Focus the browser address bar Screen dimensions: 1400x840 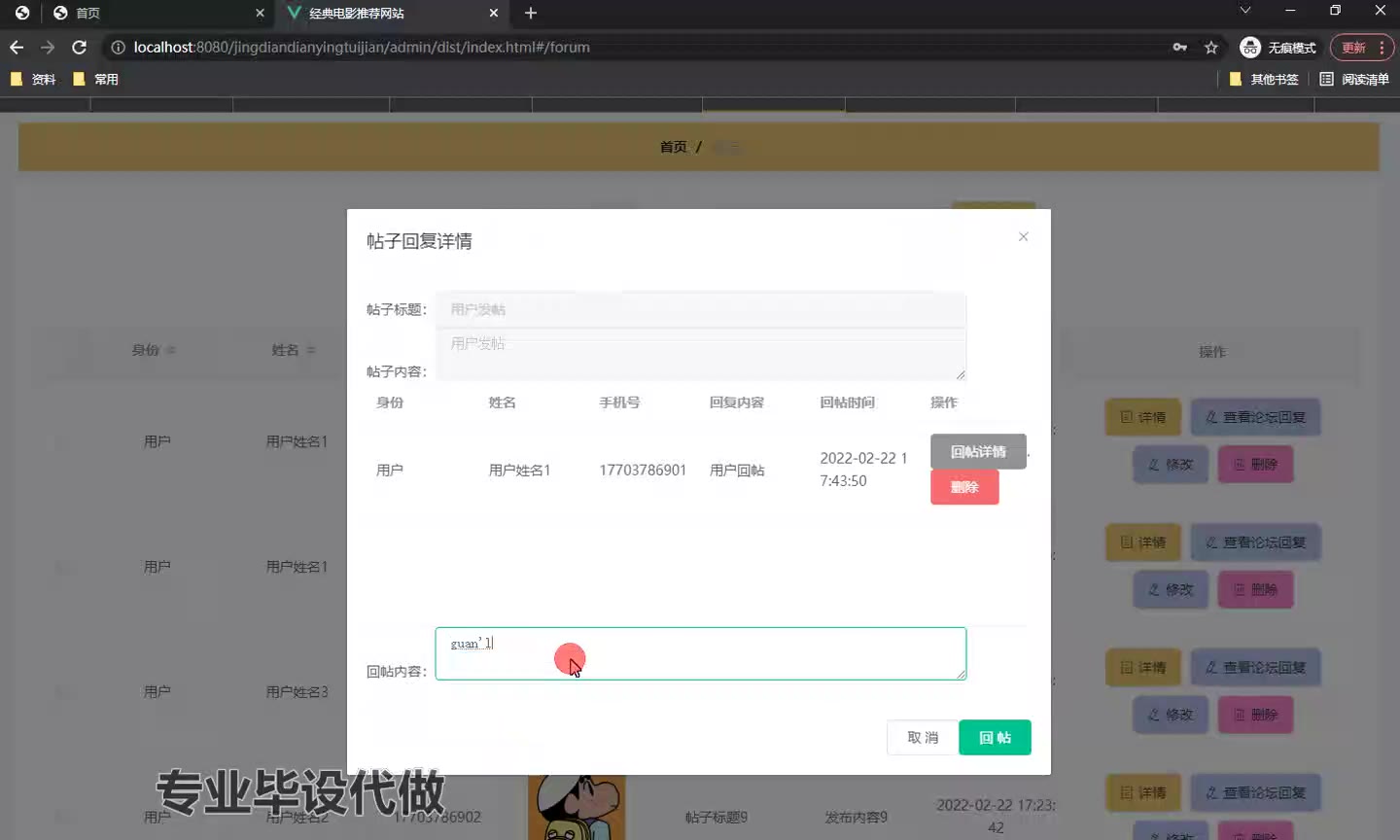pyautogui.click(x=642, y=47)
